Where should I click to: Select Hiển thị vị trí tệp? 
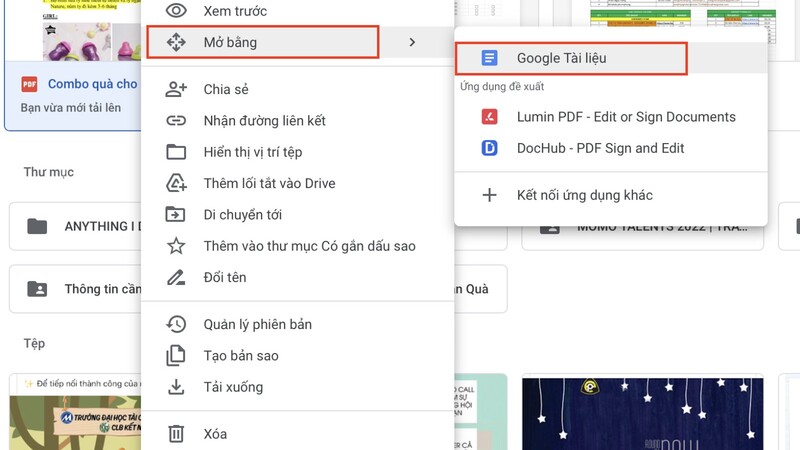(x=297, y=152)
